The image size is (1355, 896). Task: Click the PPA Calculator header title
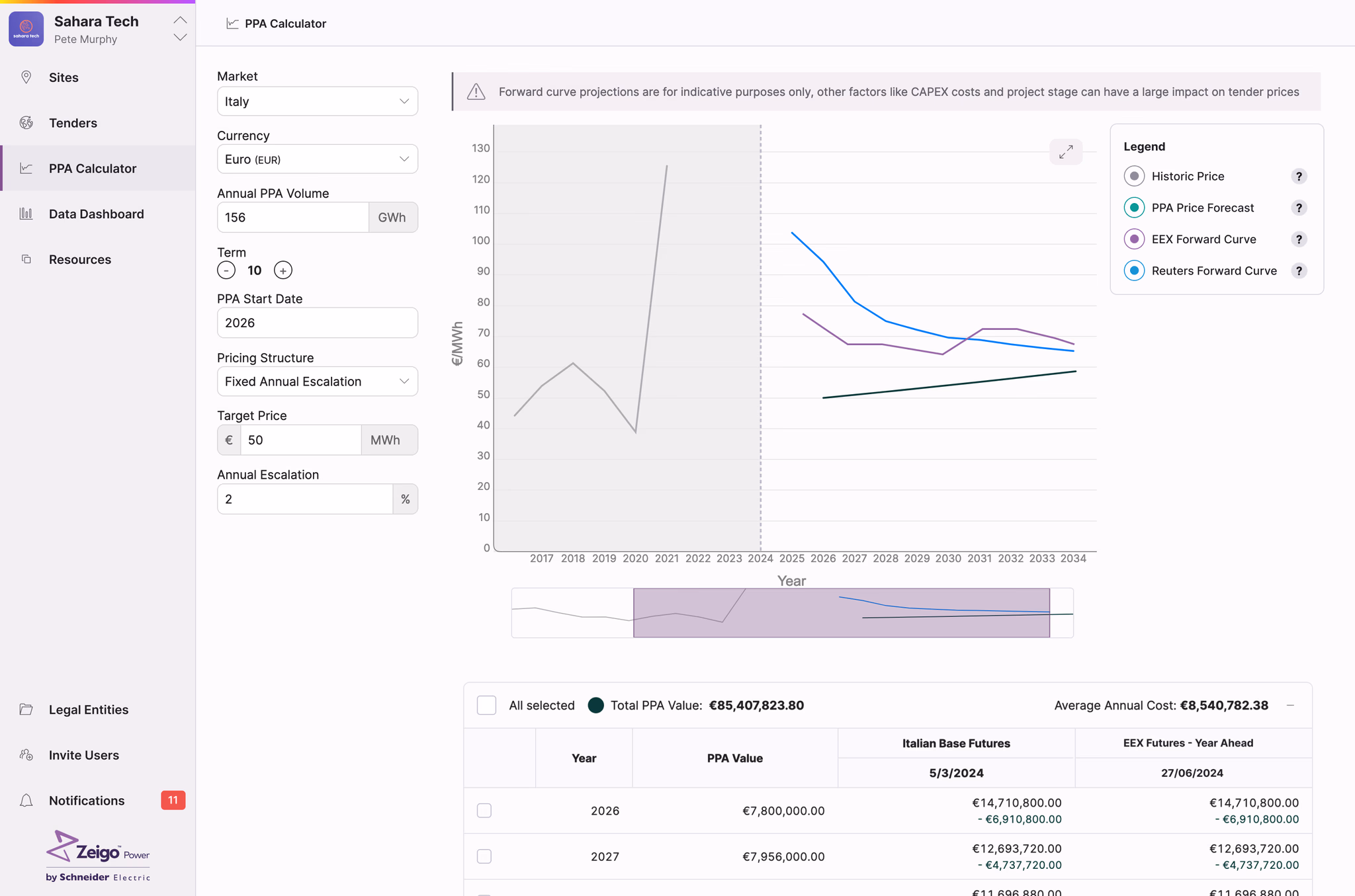[285, 24]
